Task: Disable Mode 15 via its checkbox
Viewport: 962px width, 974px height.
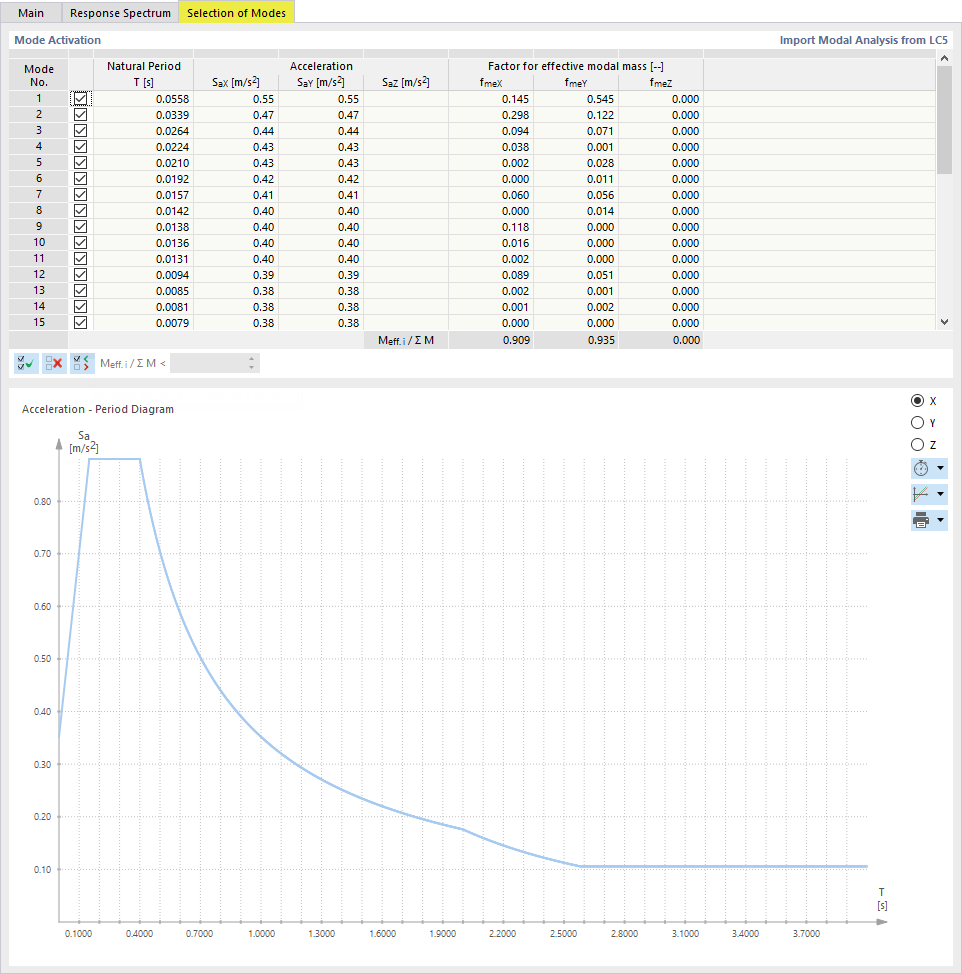Action: click(x=80, y=322)
